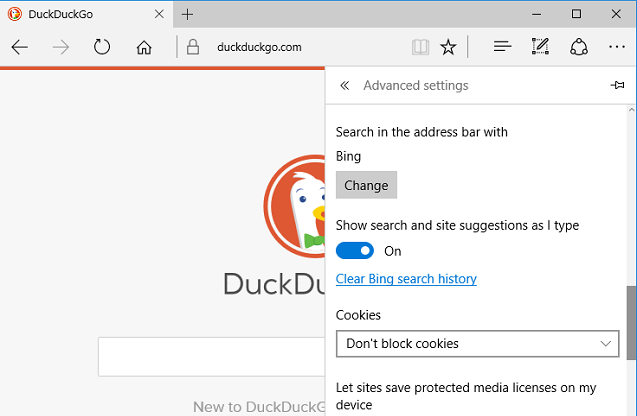Click the padlock security icon

(193, 47)
